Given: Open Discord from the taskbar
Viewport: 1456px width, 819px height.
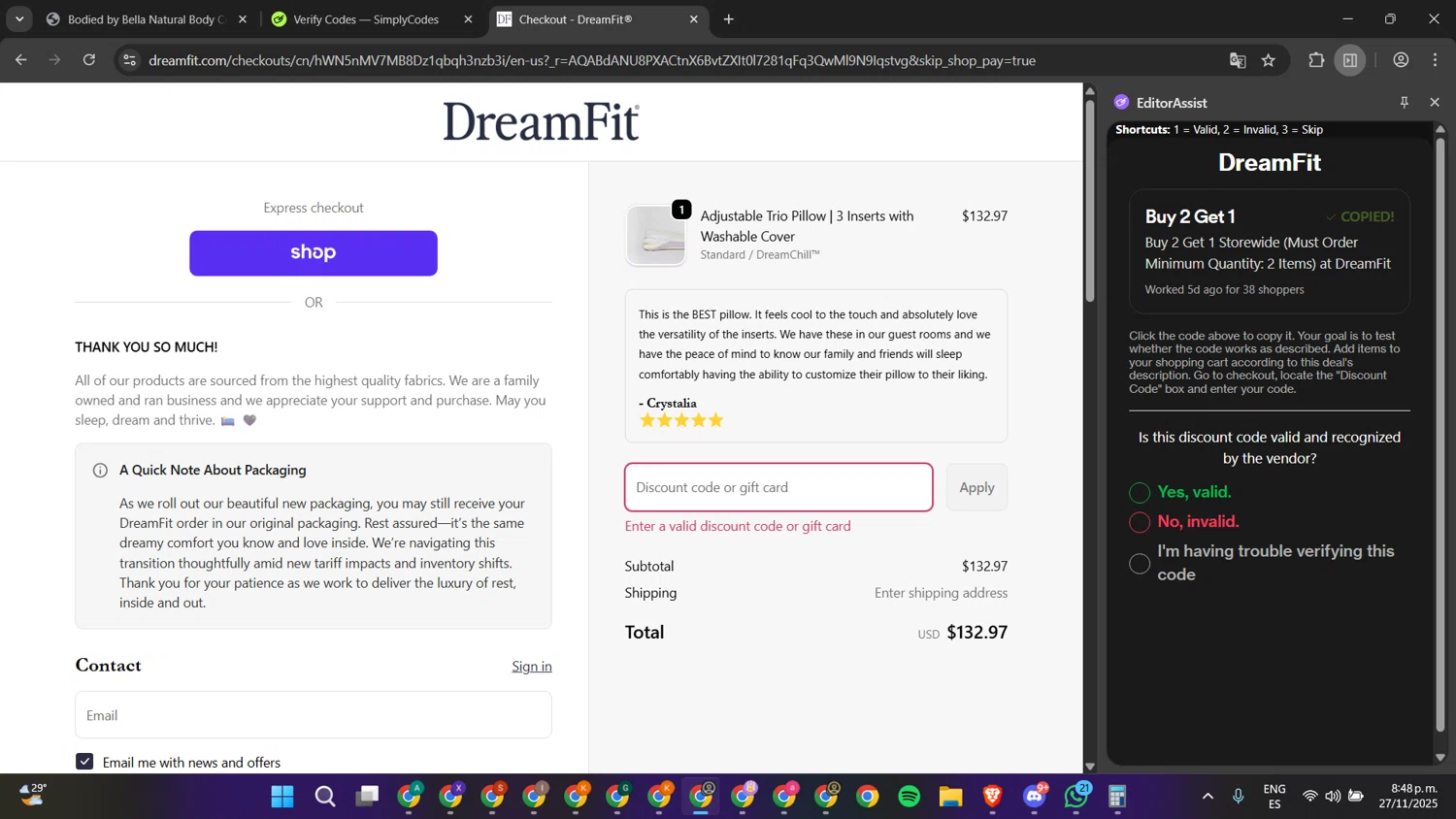Looking at the screenshot, I should (x=1035, y=797).
